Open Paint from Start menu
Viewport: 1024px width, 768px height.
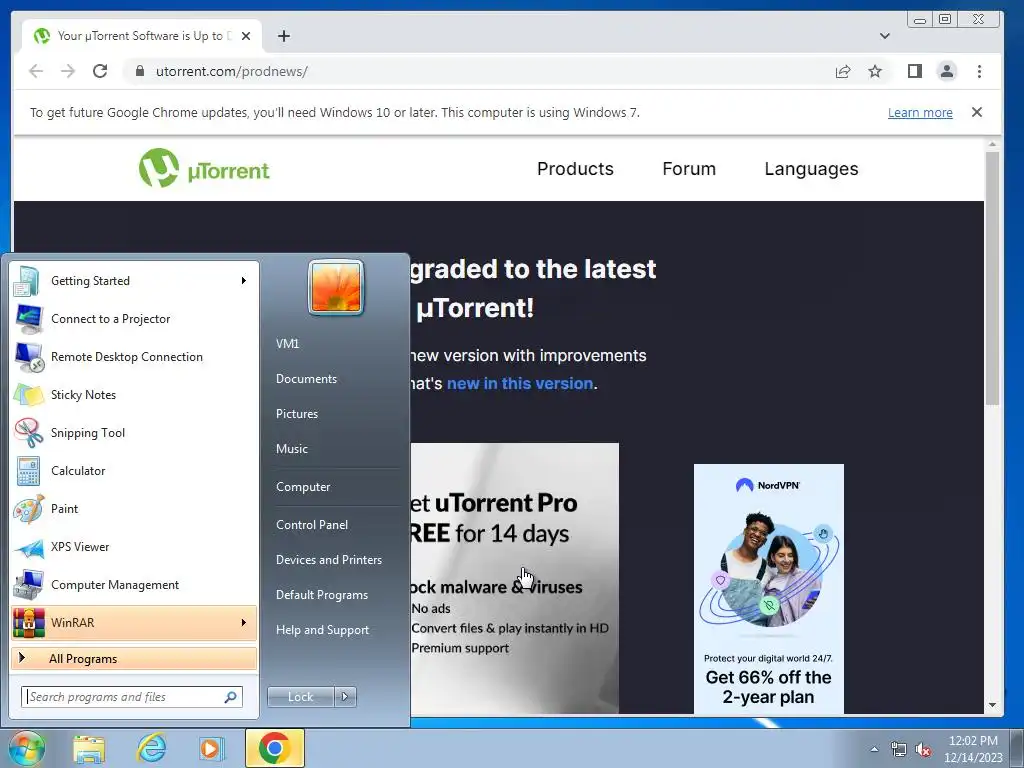[x=134, y=508]
